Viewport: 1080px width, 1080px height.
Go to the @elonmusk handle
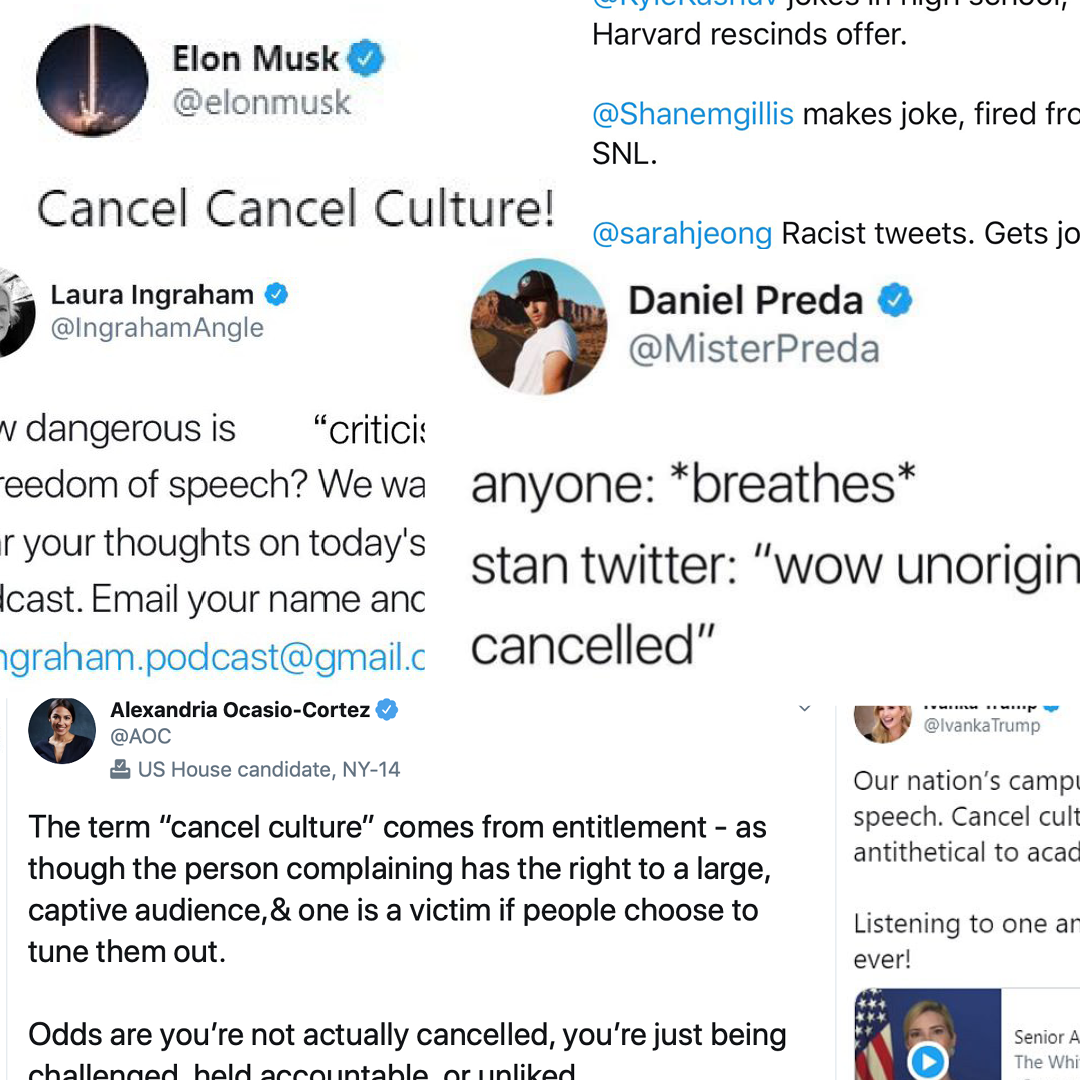pos(262,102)
